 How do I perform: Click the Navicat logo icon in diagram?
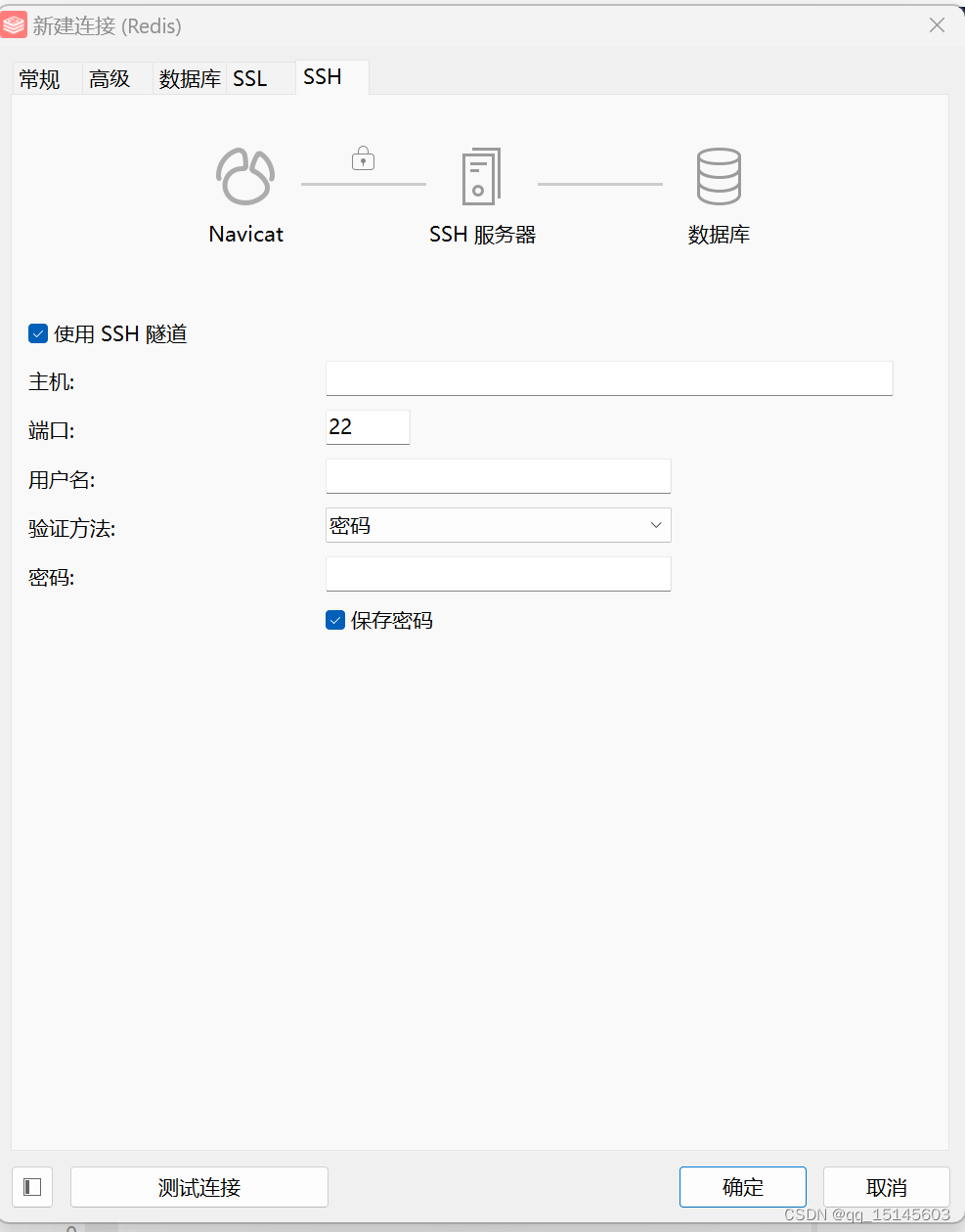click(245, 176)
